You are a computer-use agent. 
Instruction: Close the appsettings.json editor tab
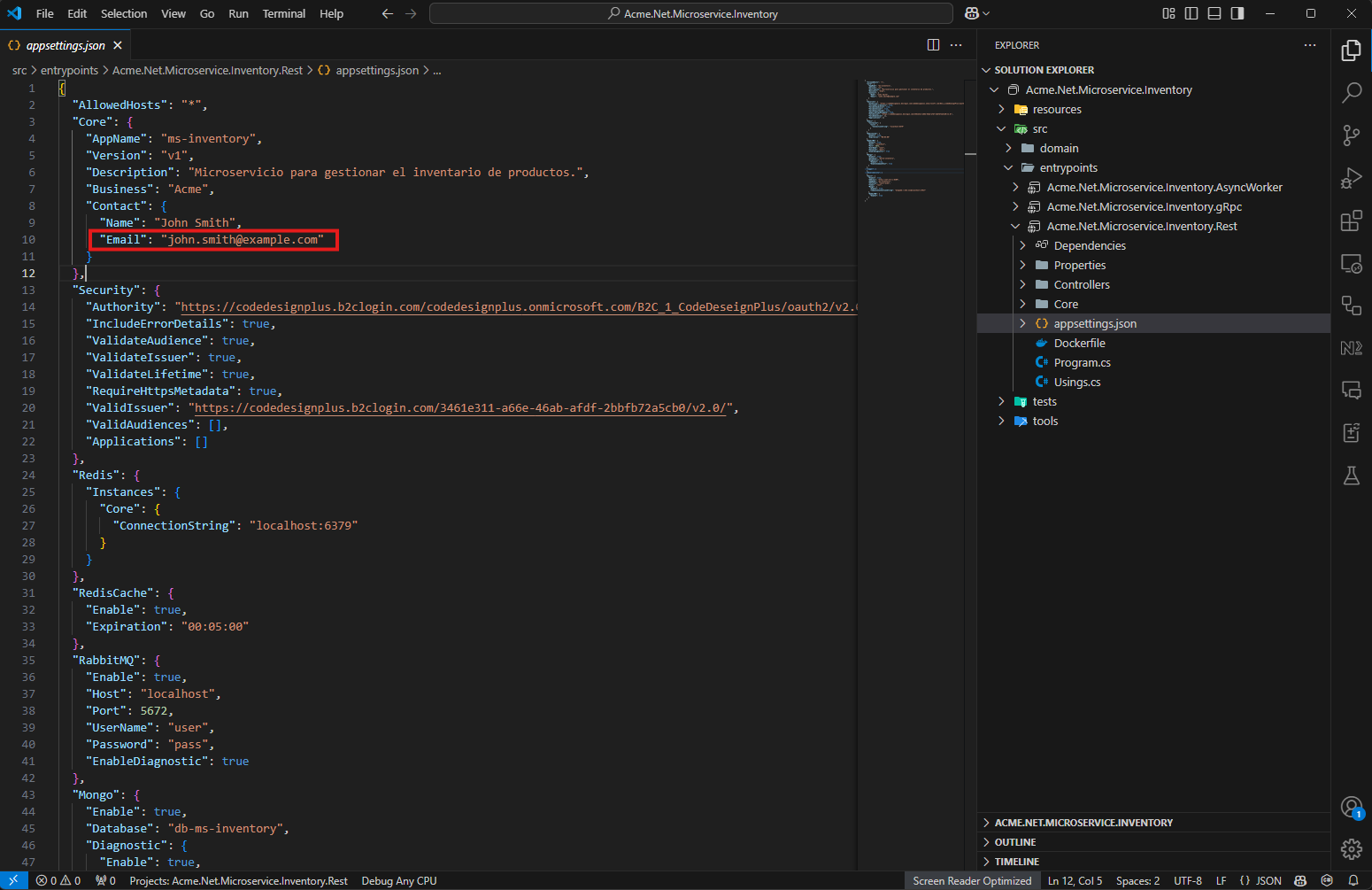coord(118,45)
